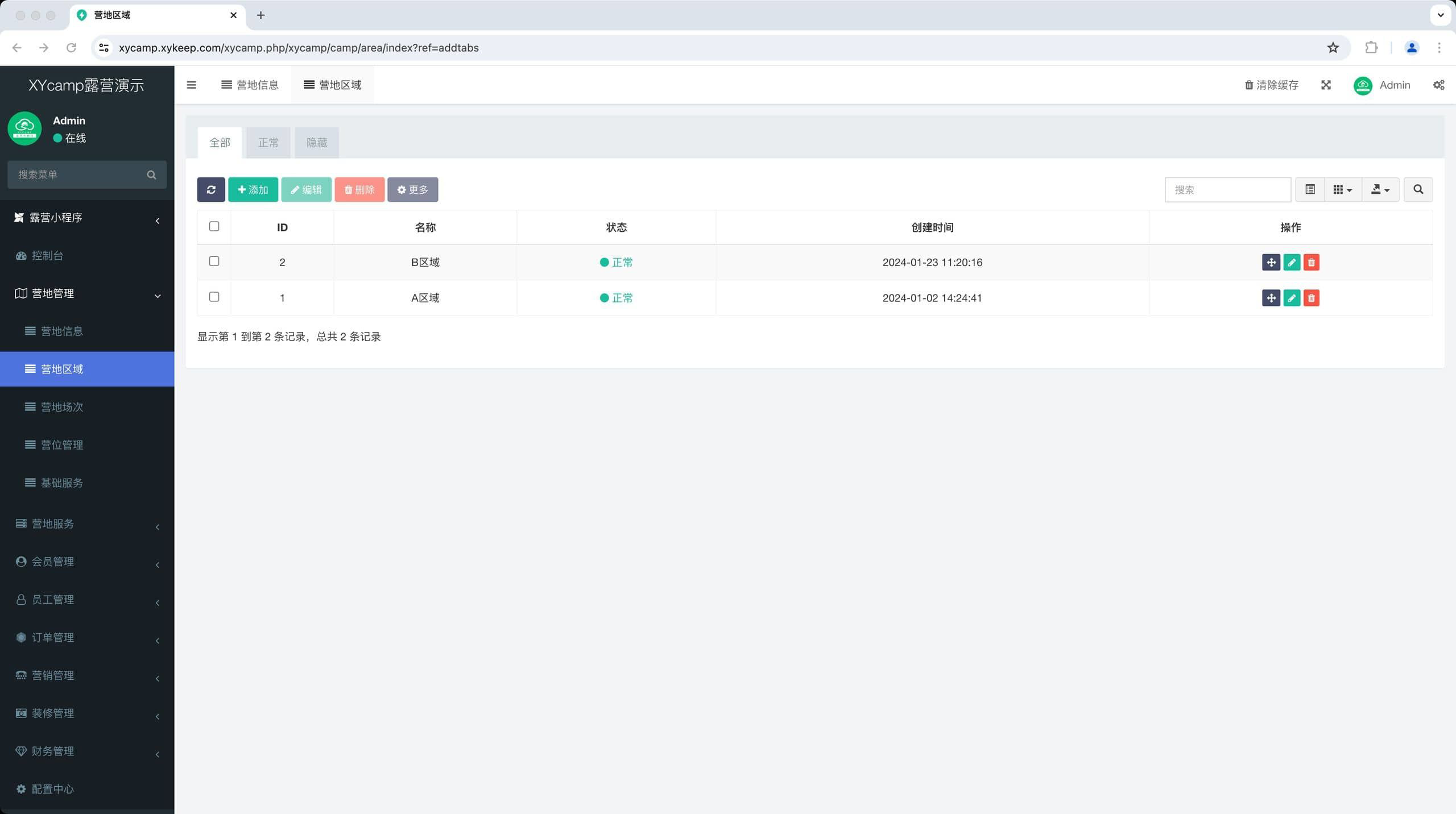Click the green 添加 button
The image size is (1456, 814).
pos(253,189)
